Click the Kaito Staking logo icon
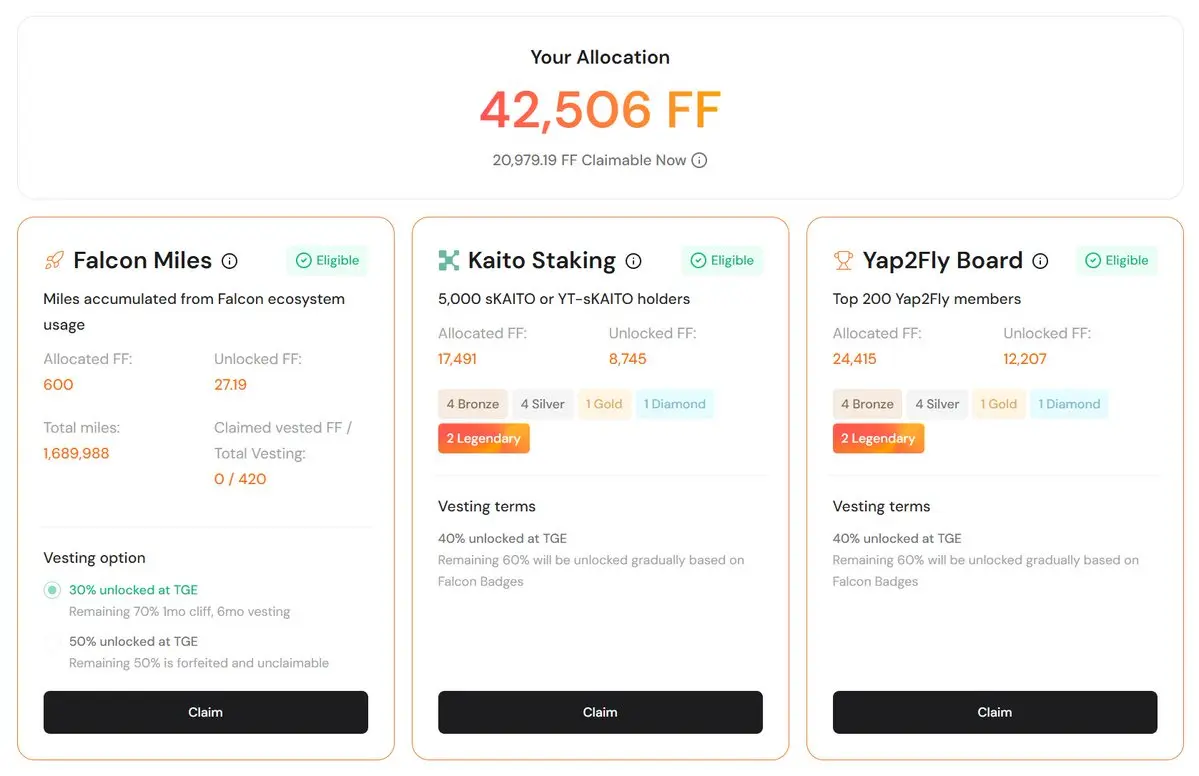This screenshot has height=776, width=1199. 449,261
